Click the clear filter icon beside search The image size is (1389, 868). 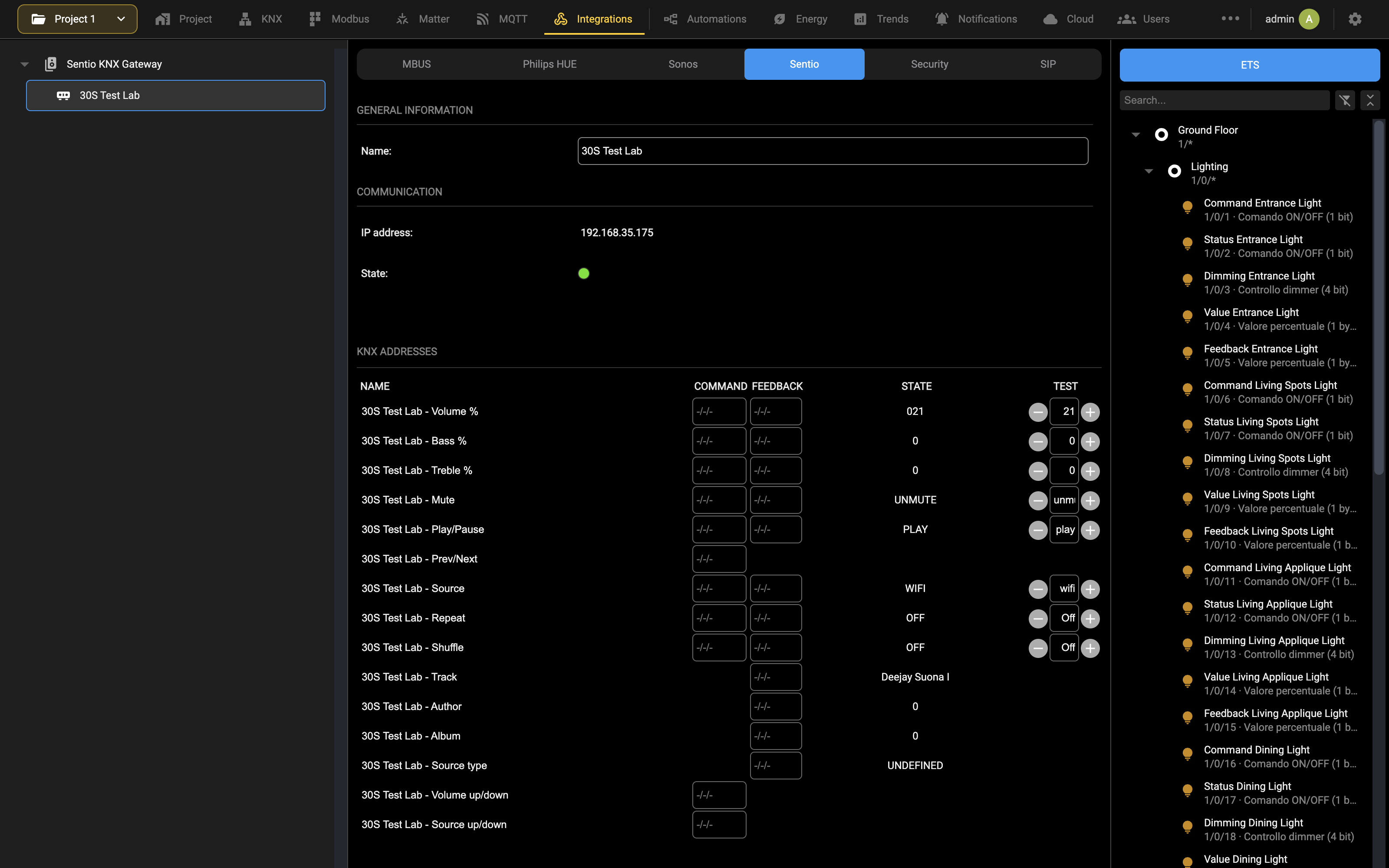pos(1345,100)
